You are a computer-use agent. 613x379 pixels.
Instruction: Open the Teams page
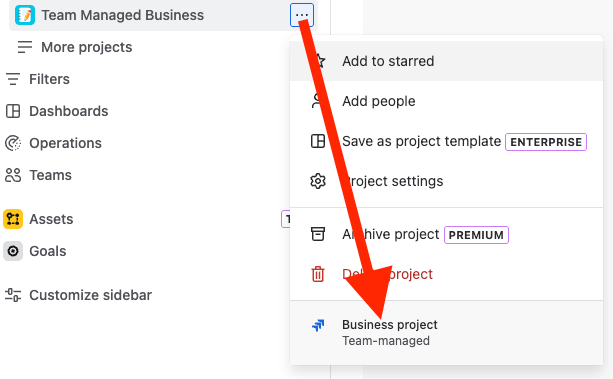[50, 175]
